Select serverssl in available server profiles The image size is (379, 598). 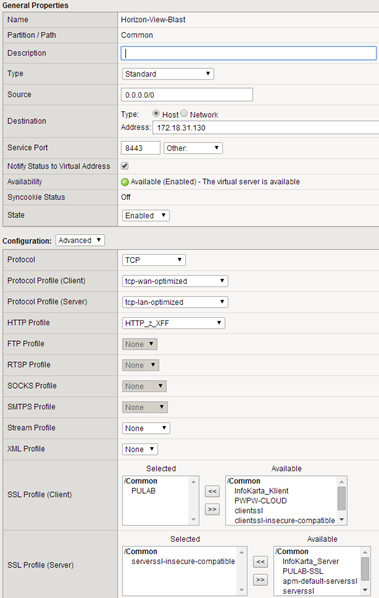298,591
